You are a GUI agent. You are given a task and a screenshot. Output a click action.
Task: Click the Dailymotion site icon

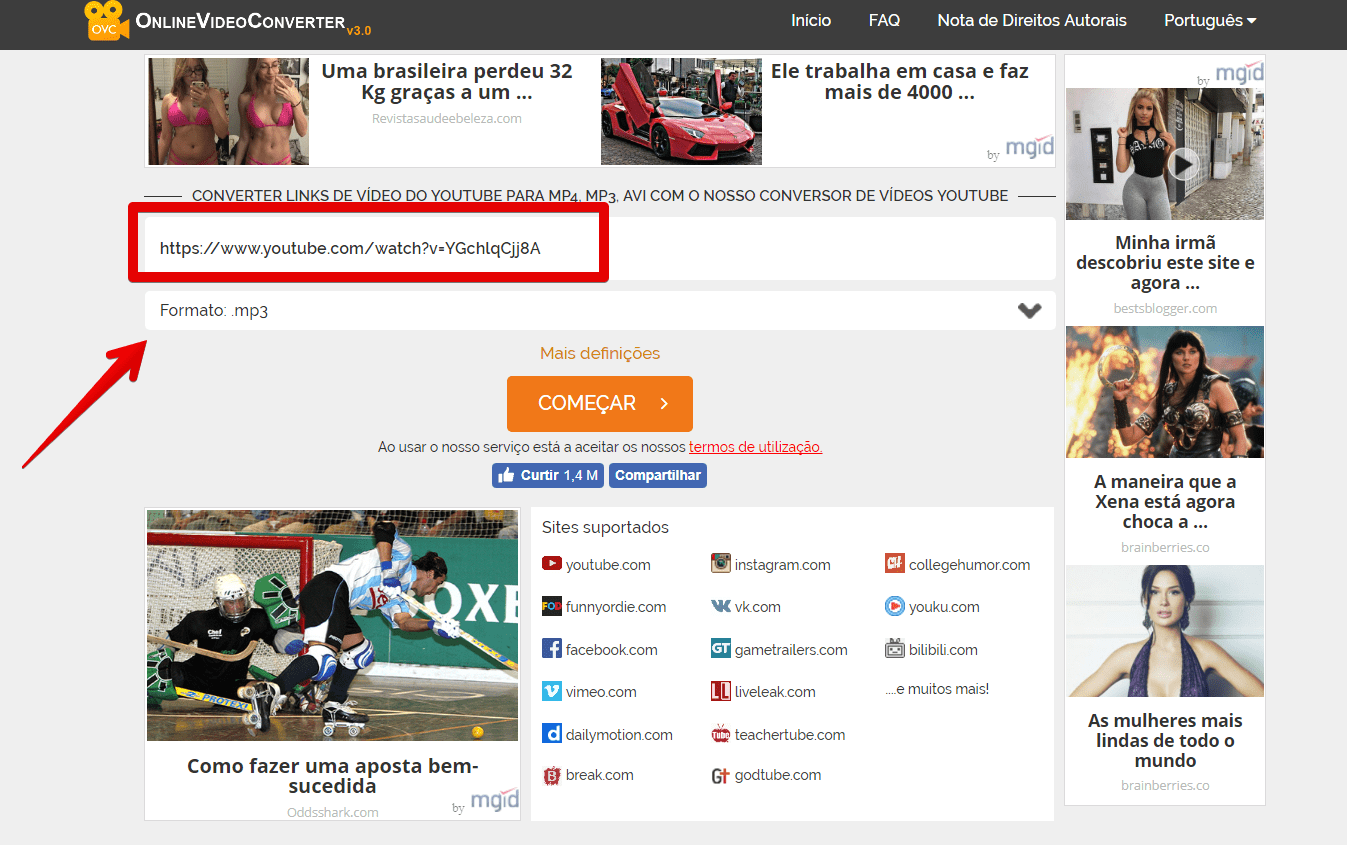click(552, 734)
